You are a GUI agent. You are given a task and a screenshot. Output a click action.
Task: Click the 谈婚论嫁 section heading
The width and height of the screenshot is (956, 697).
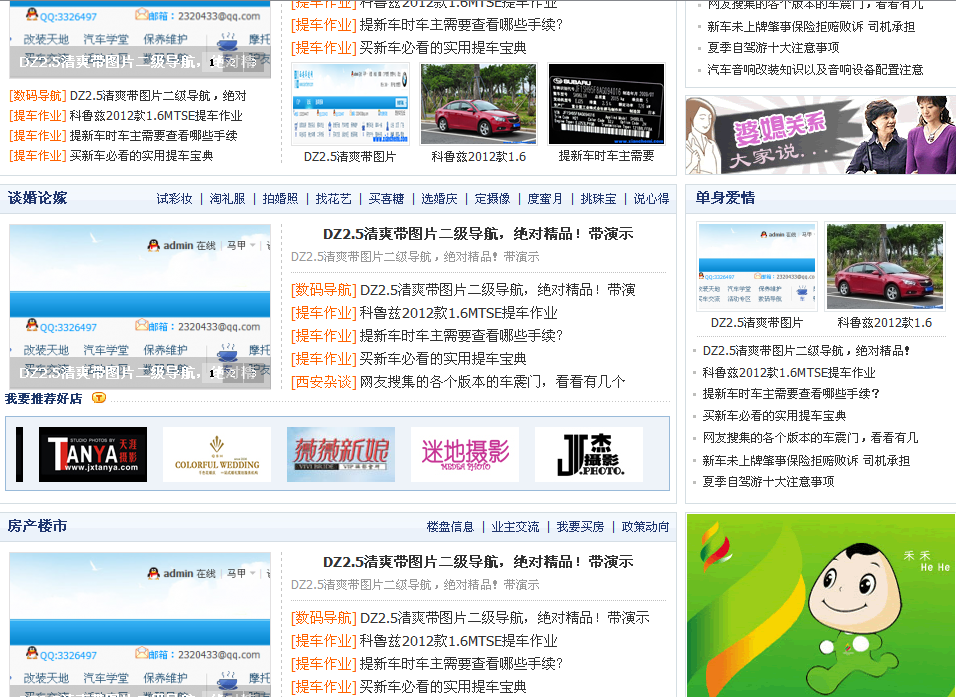pyautogui.click(x=37, y=198)
